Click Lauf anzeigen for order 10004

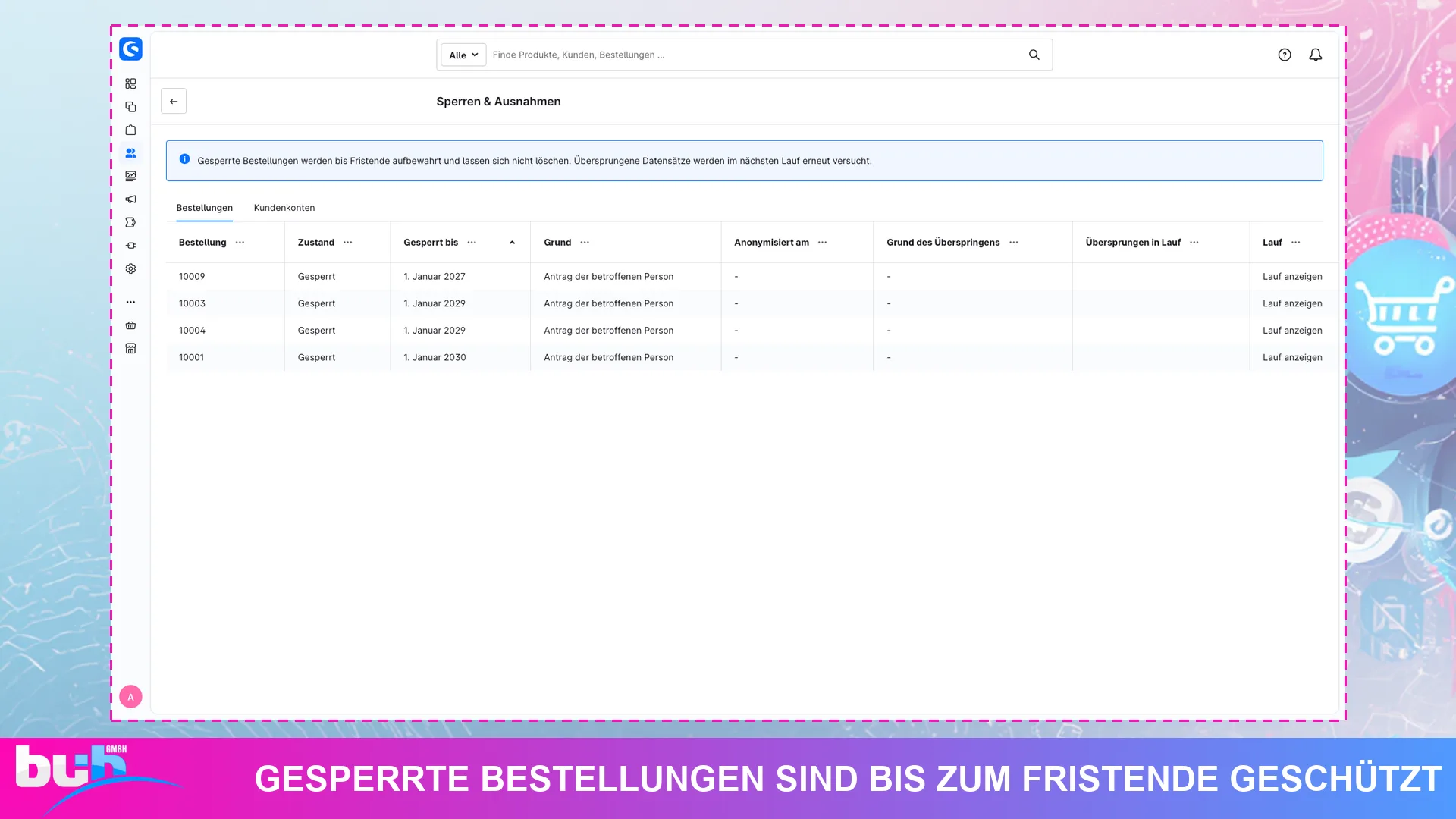point(1292,331)
